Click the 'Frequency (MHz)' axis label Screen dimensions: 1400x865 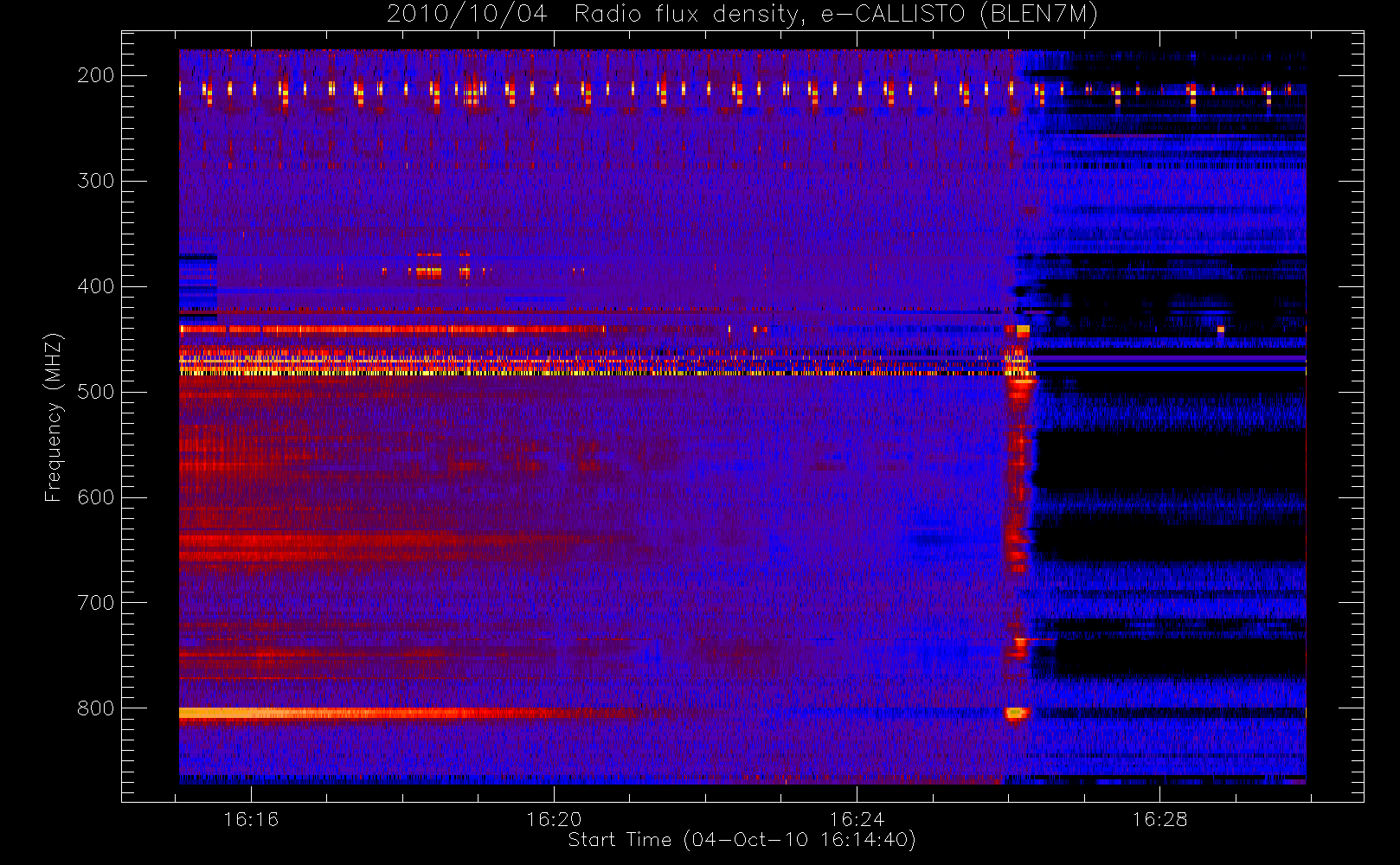(x=54, y=417)
